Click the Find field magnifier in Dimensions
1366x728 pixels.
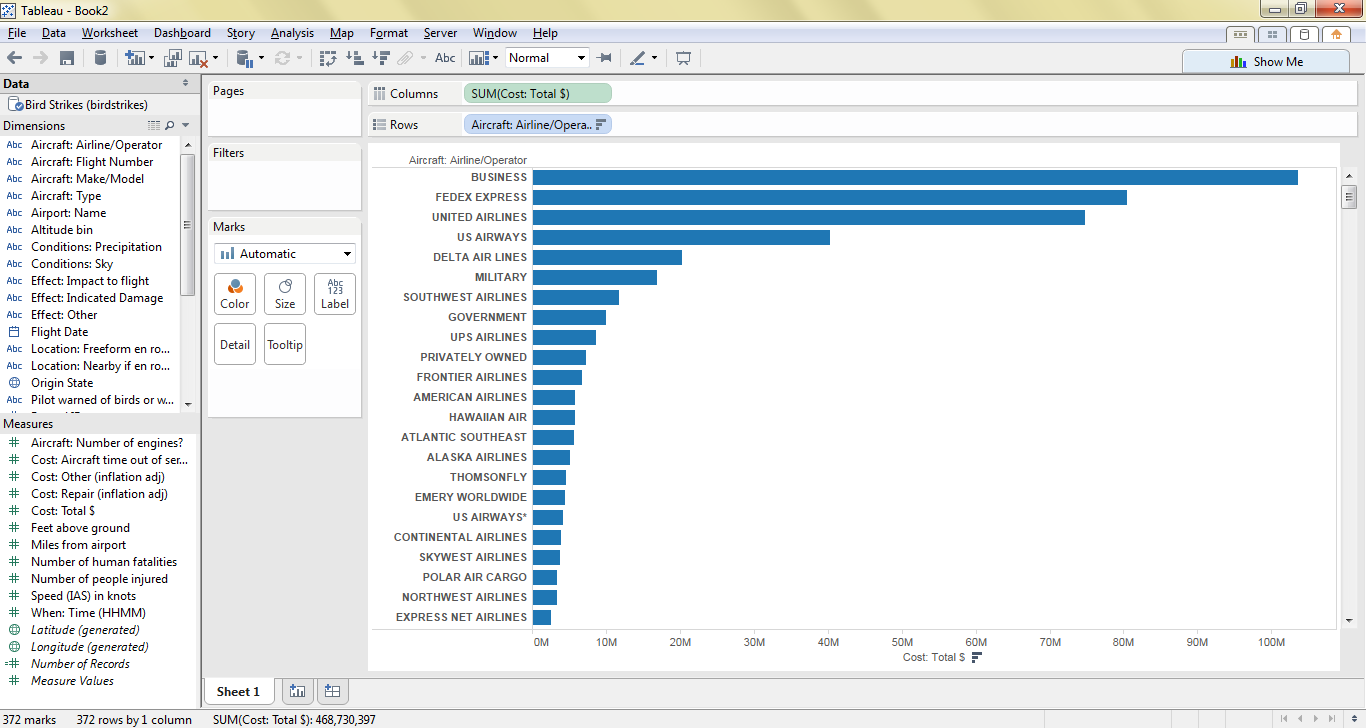pos(169,126)
